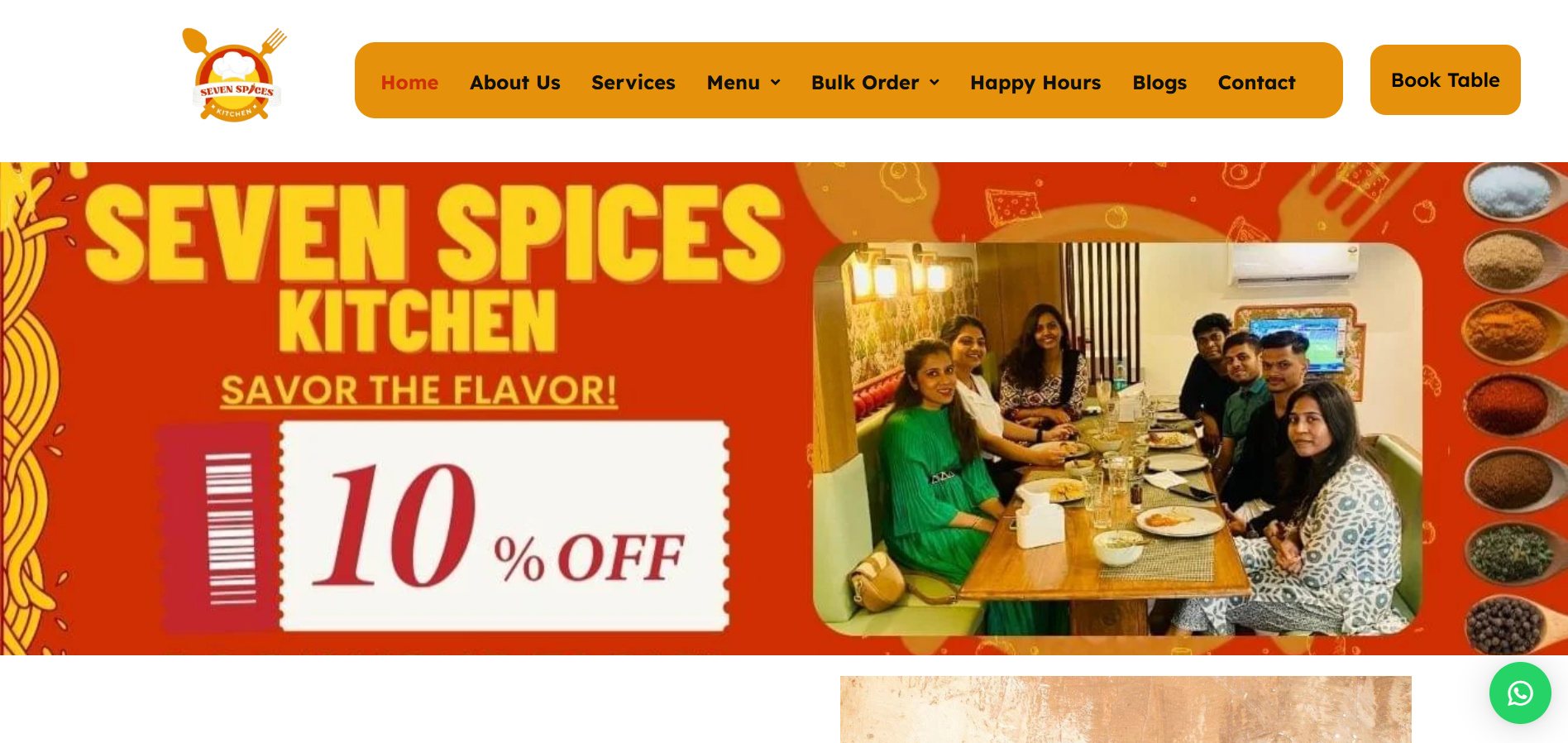1568x743 pixels.
Task: Go to the Home page link
Action: tap(409, 83)
